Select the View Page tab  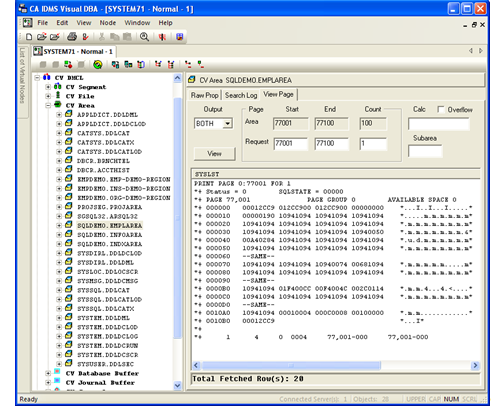click(x=278, y=95)
